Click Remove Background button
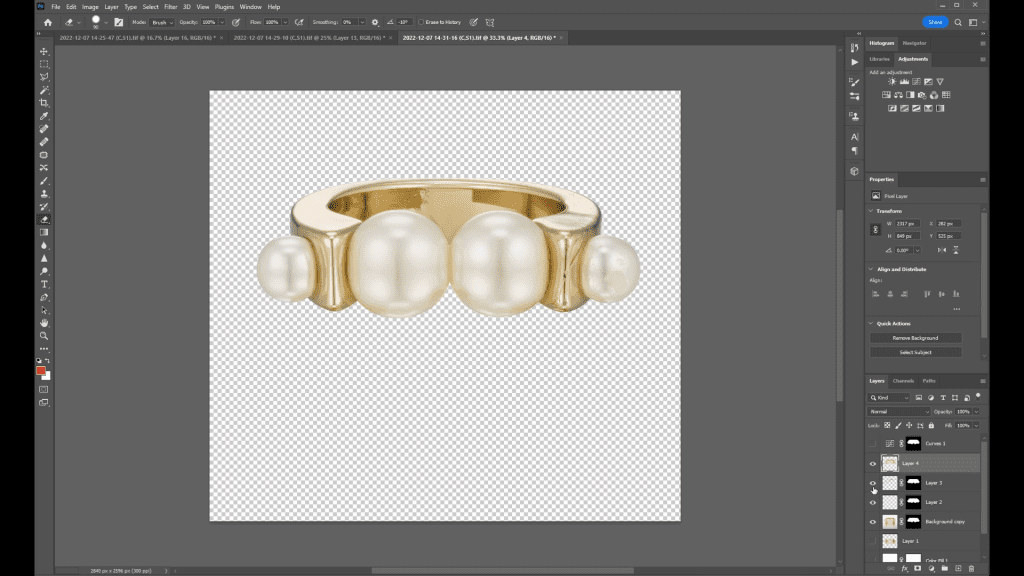1024x576 pixels. [915, 338]
